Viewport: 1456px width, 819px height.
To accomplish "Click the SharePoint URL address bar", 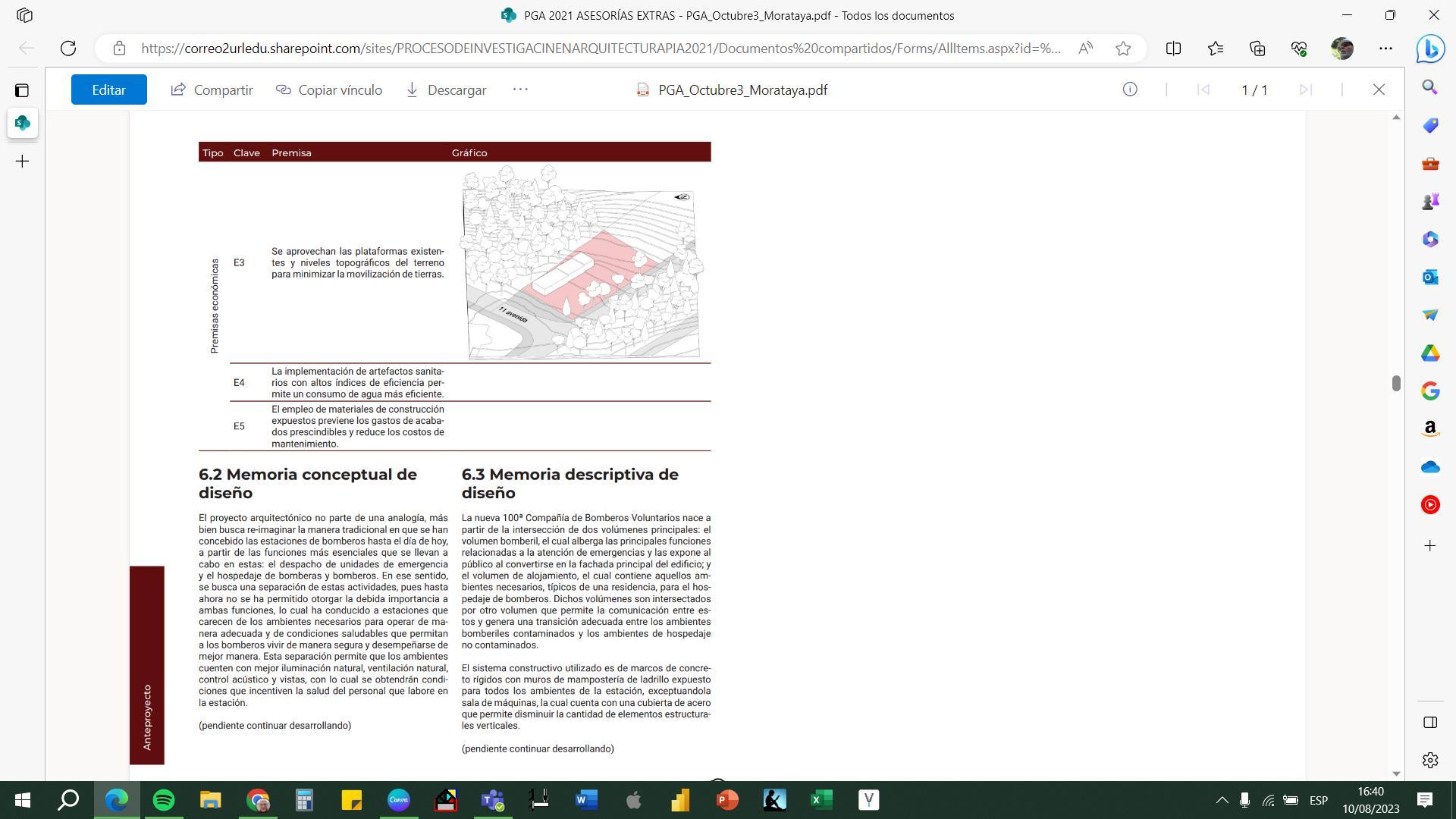I will (x=599, y=49).
